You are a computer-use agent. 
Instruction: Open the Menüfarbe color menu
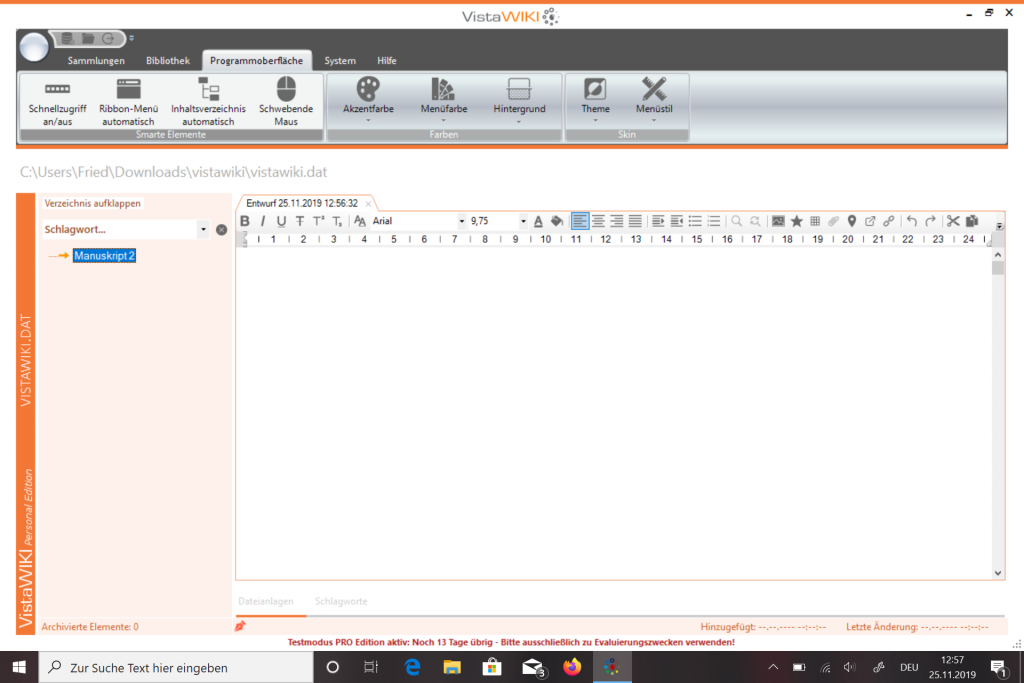[444, 101]
